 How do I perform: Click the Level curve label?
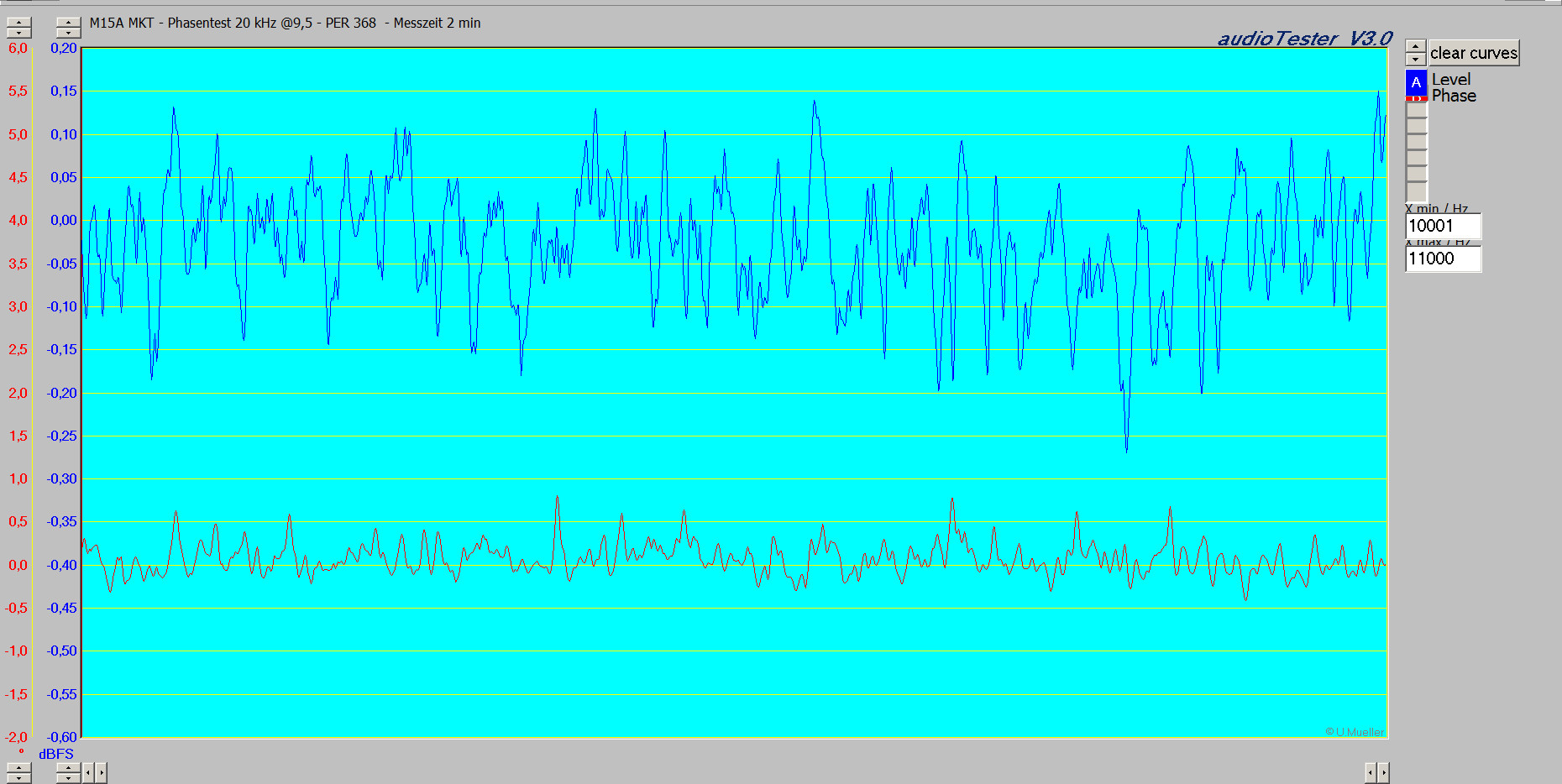pyautogui.click(x=1451, y=79)
